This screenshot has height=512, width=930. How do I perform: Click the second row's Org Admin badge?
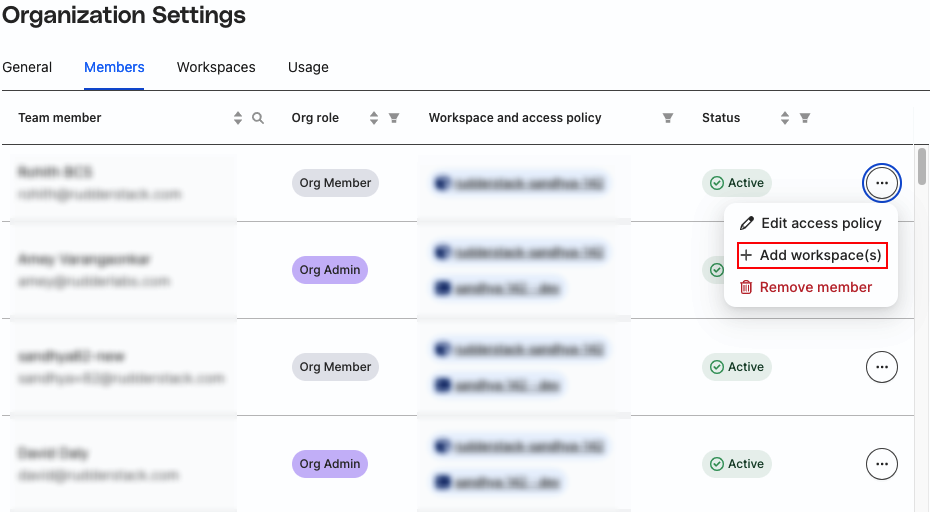(330, 270)
